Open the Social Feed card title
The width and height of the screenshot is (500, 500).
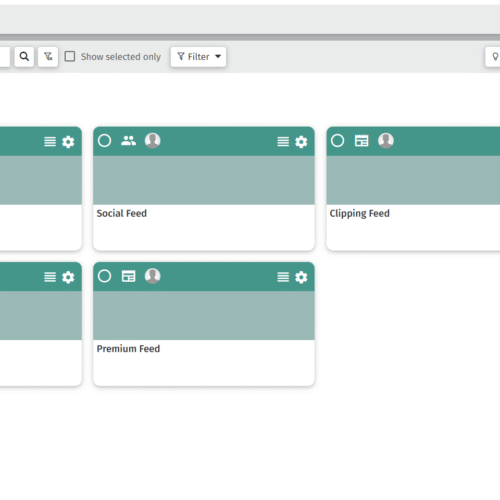pos(122,213)
